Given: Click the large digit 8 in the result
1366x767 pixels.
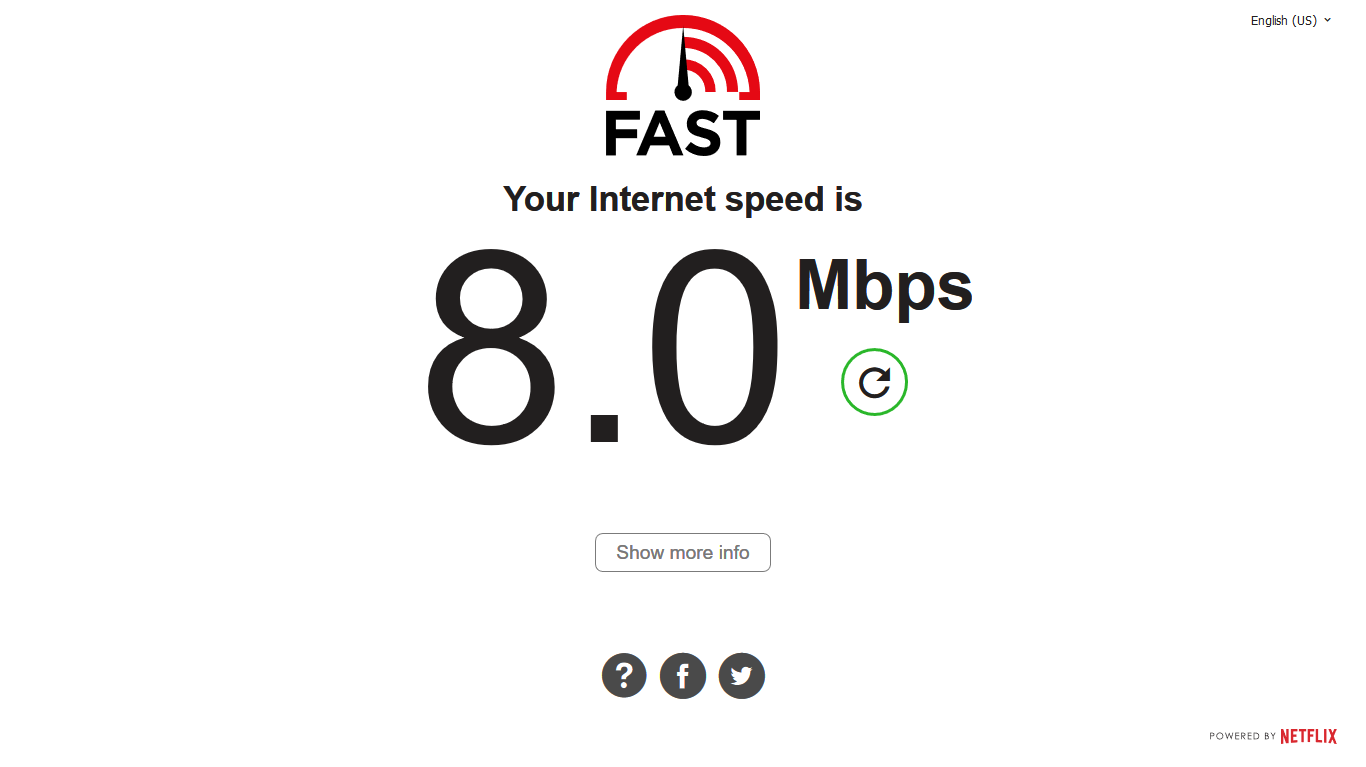Looking at the screenshot, I should point(489,345).
